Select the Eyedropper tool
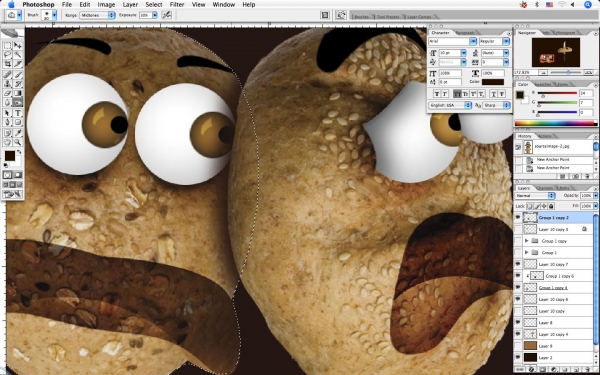The width and height of the screenshot is (600, 375). 18,133
